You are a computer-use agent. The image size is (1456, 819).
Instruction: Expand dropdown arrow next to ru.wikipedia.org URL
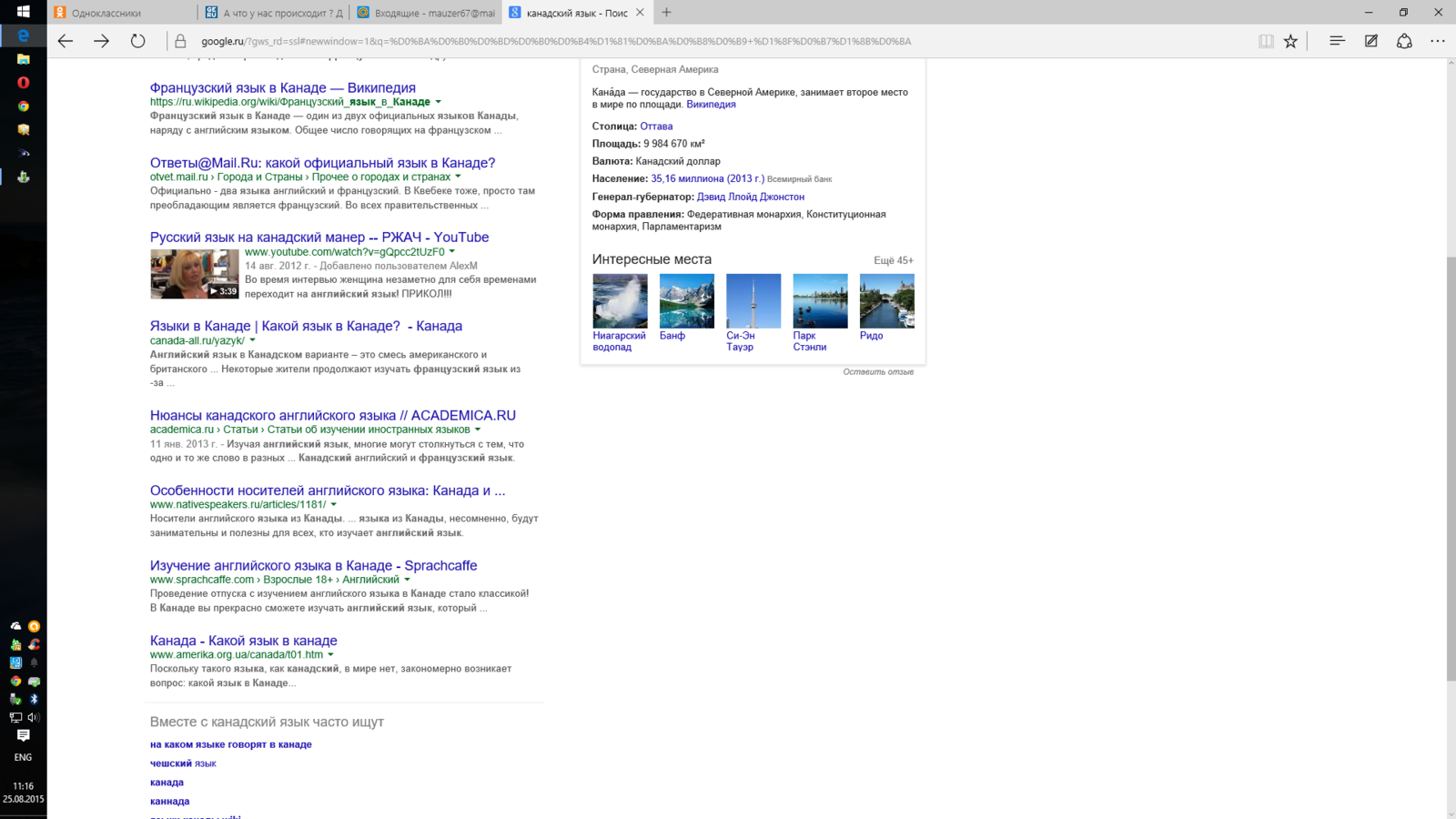(438, 102)
